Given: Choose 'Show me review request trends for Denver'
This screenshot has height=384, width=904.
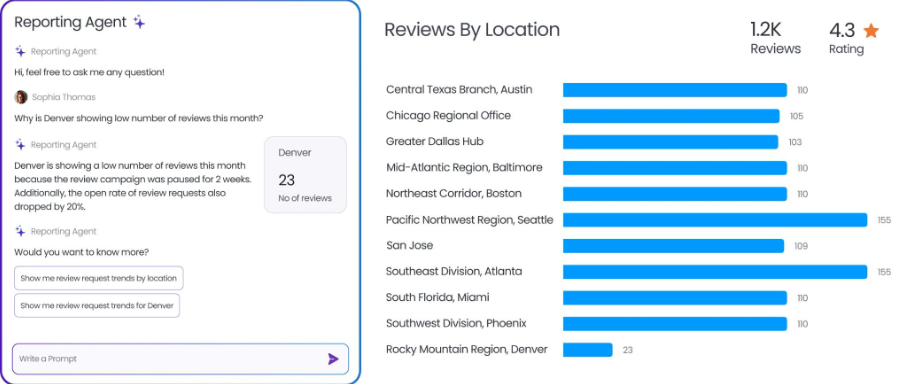Looking at the screenshot, I should 97,306.
